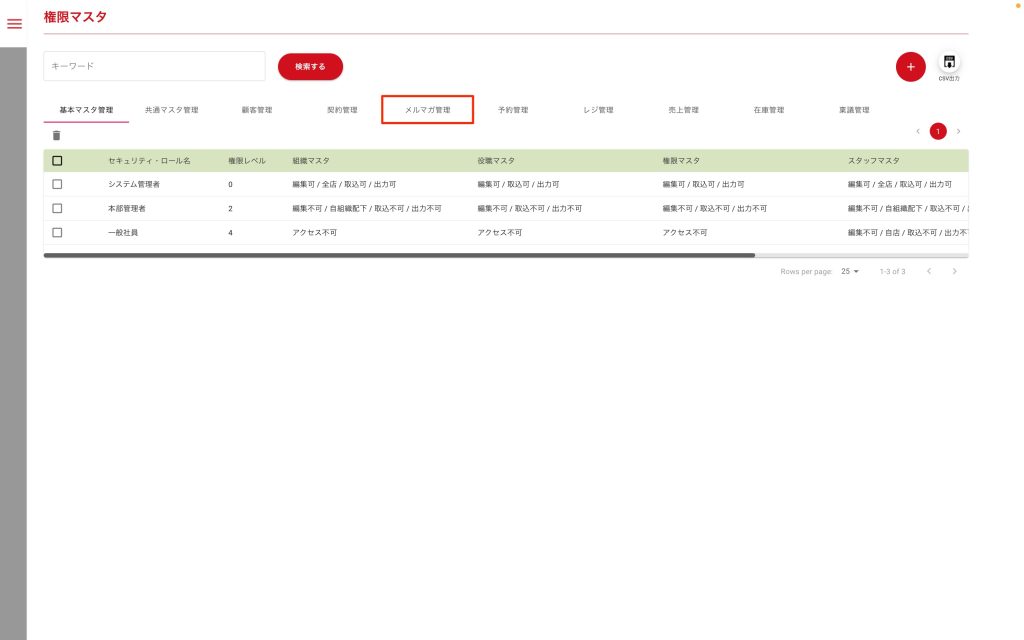The height and width of the screenshot is (640, 1024).
Task: Select the 売上管理 tab
Action: 683,110
